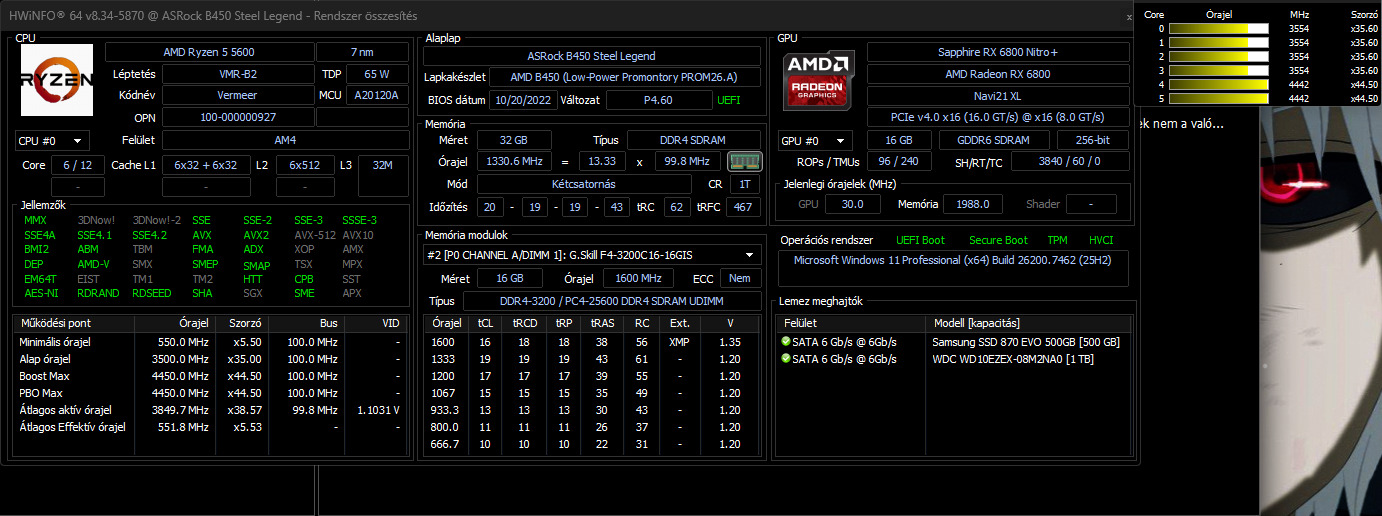
Task: Click the A20120A microcode value
Action: pyautogui.click(x=377, y=95)
